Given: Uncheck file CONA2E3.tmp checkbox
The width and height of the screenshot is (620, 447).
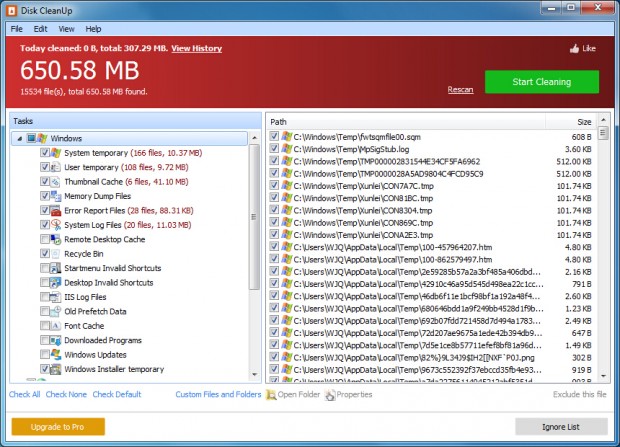Looking at the screenshot, I should [x=274, y=235].
